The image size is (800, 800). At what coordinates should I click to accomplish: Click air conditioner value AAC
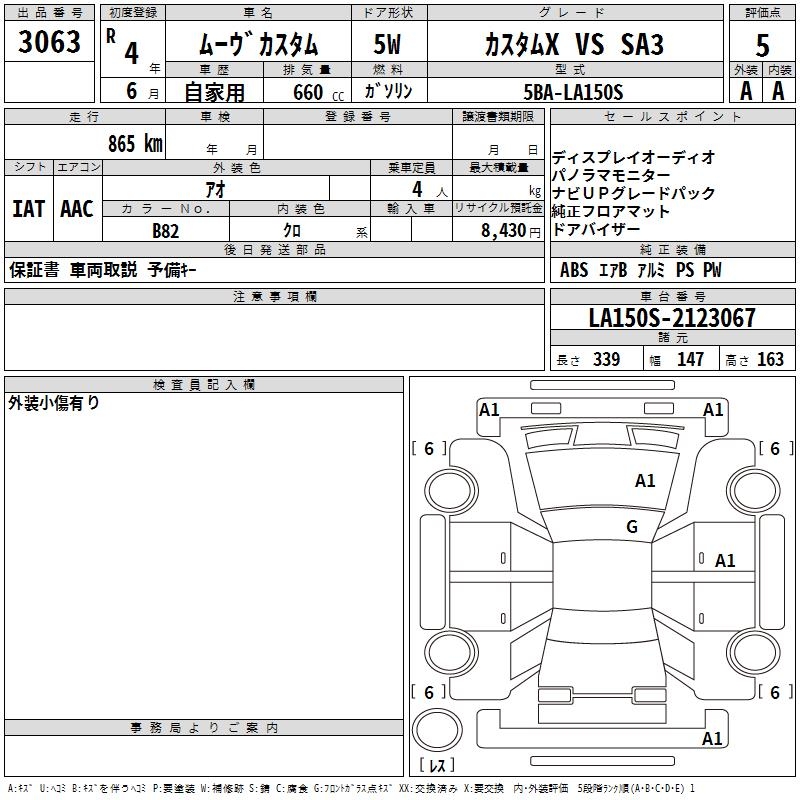77,209
